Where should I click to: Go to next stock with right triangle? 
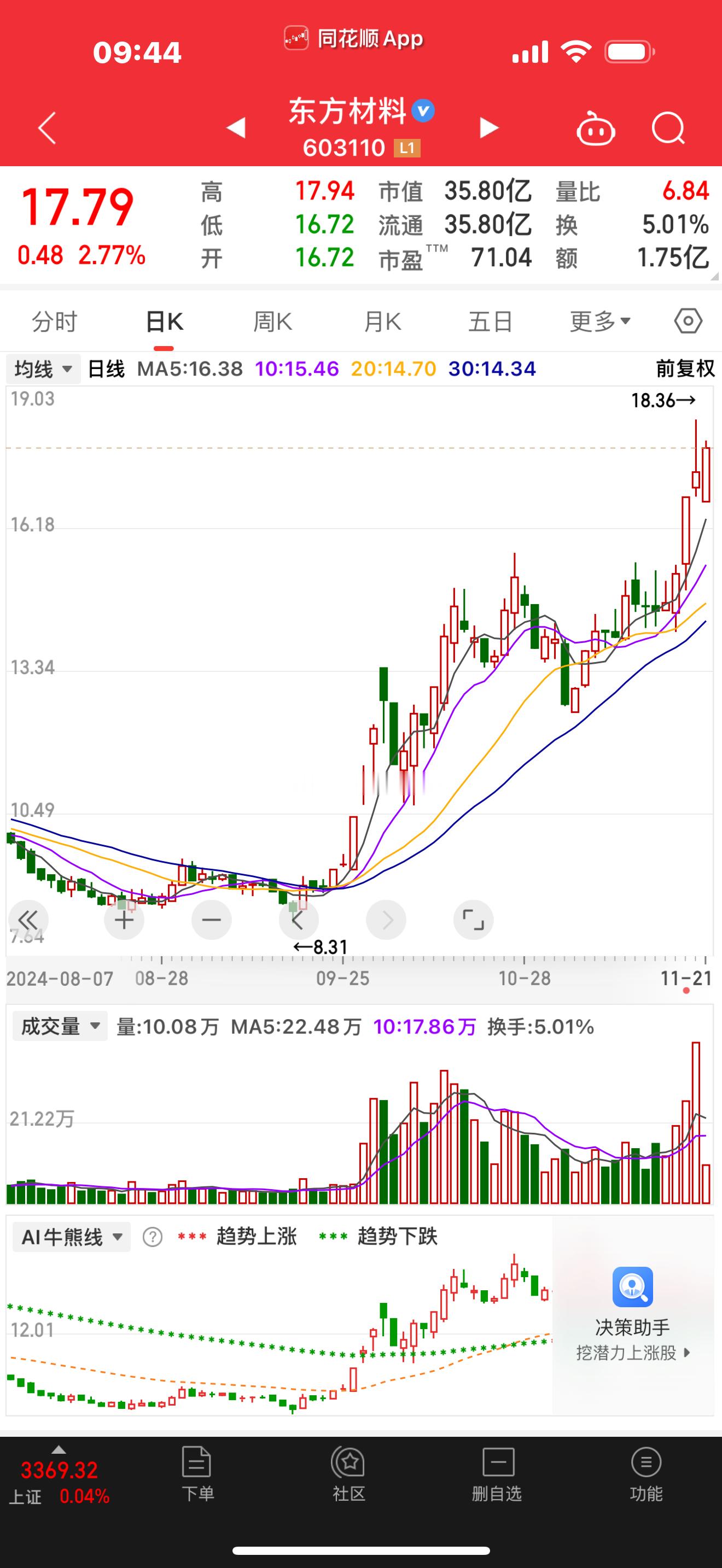(489, 128)
